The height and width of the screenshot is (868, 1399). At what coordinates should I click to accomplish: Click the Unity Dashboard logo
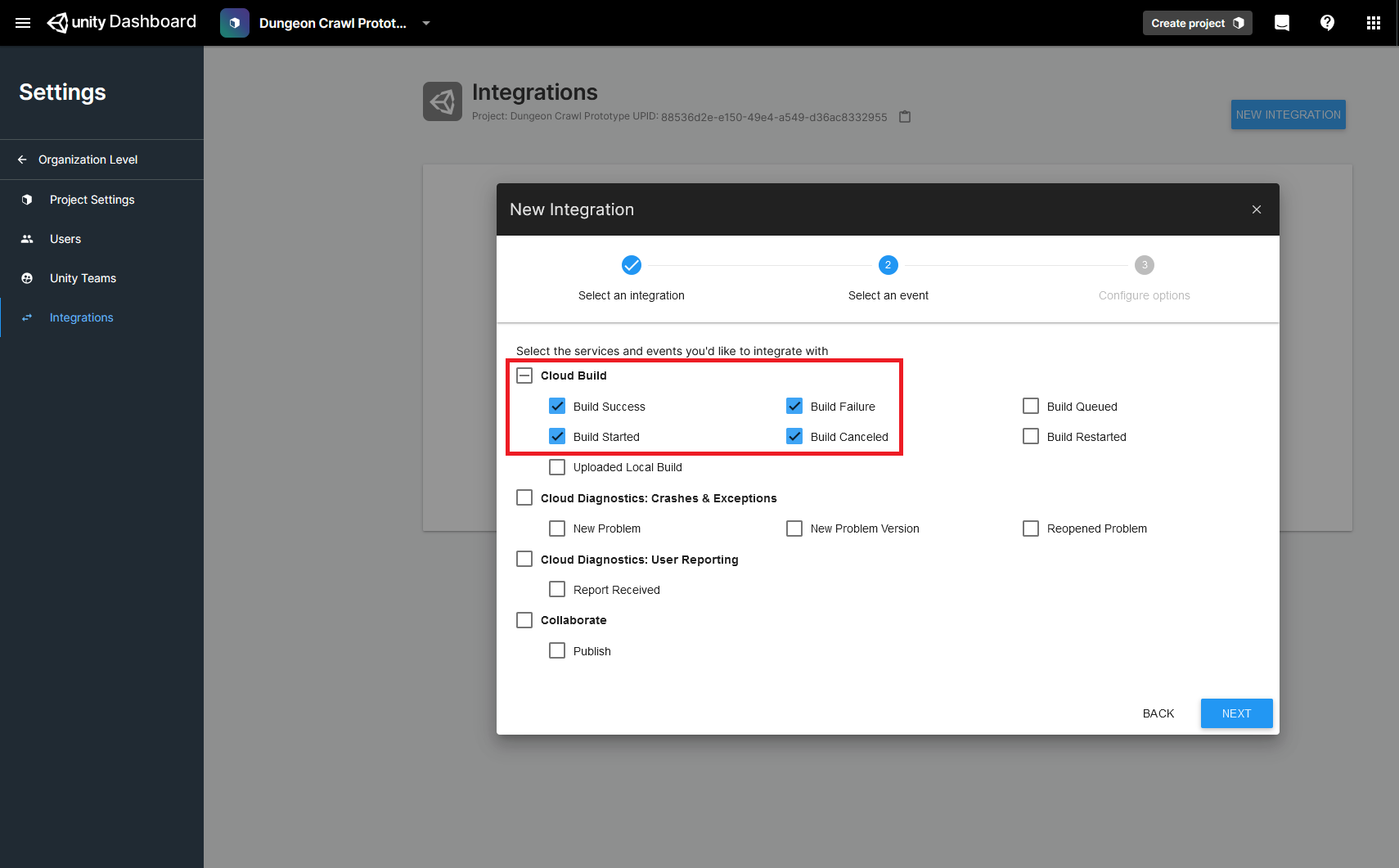coord(122,22)
